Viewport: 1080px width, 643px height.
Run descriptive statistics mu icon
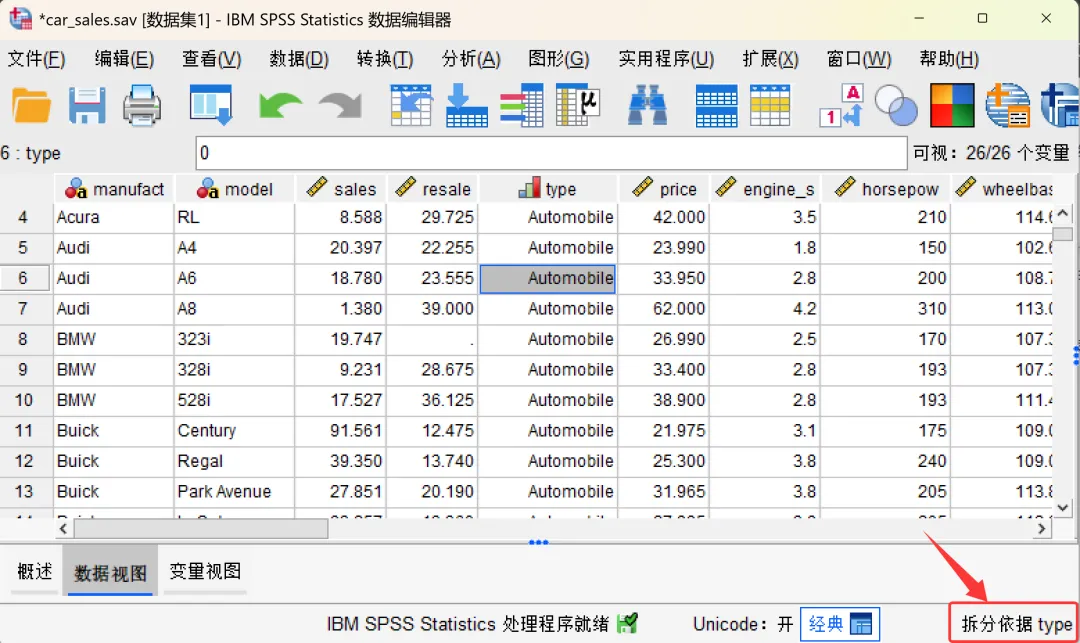coord(577,105)
